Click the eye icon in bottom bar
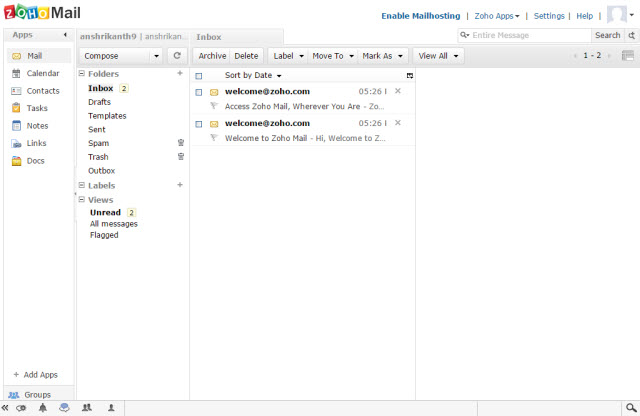This screenshot has width=640, height=416. point(21,408)
